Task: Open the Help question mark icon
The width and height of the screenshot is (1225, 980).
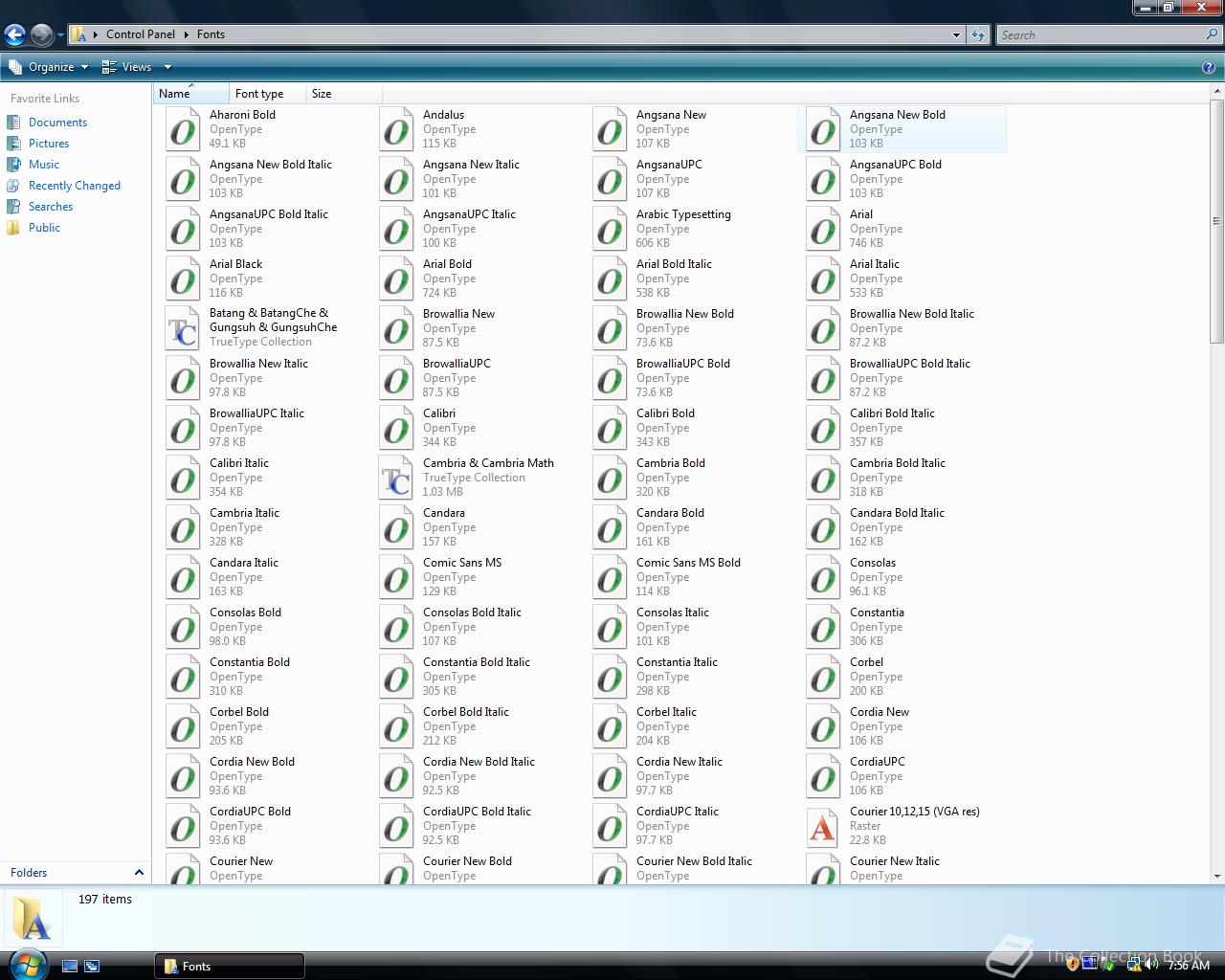Action: click(1209, 67)
